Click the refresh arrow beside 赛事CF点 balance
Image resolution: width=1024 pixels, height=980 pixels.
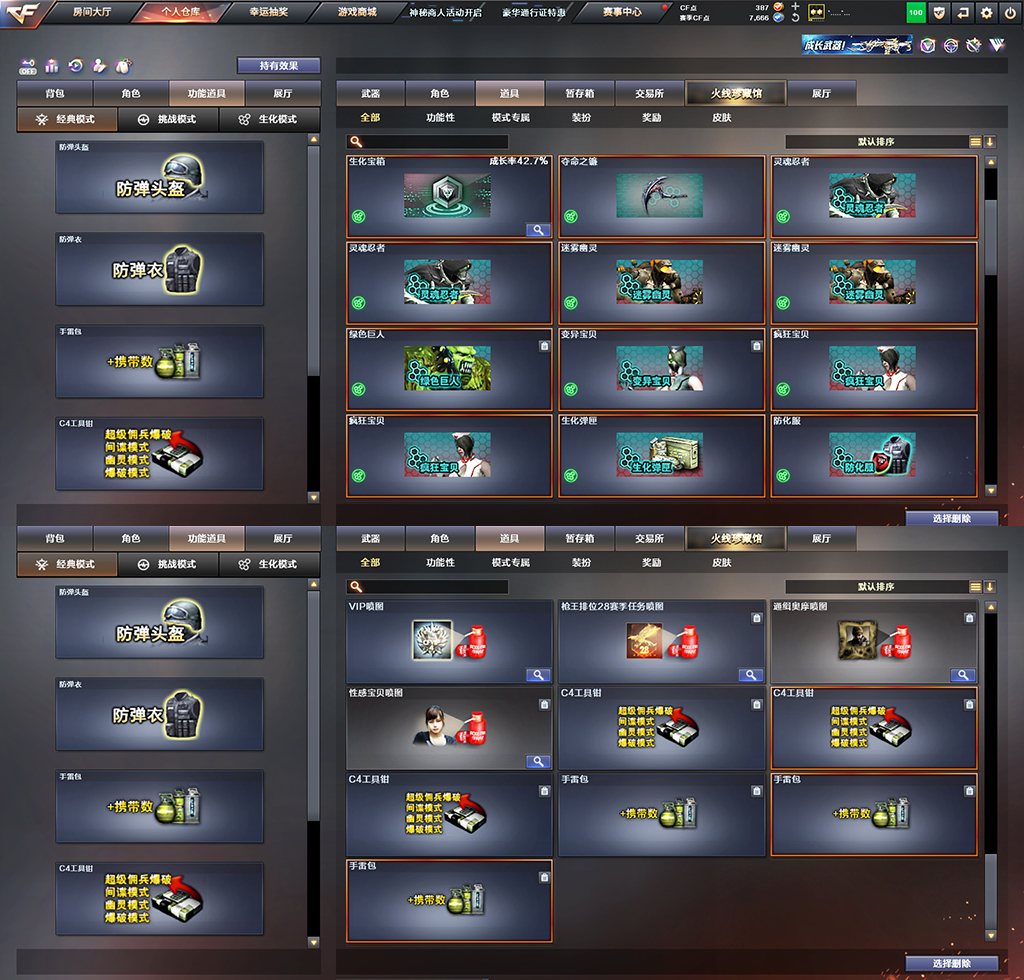[795, 18]
